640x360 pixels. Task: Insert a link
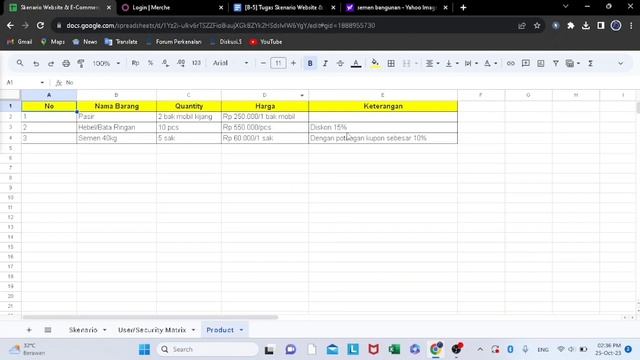(510, 63)
